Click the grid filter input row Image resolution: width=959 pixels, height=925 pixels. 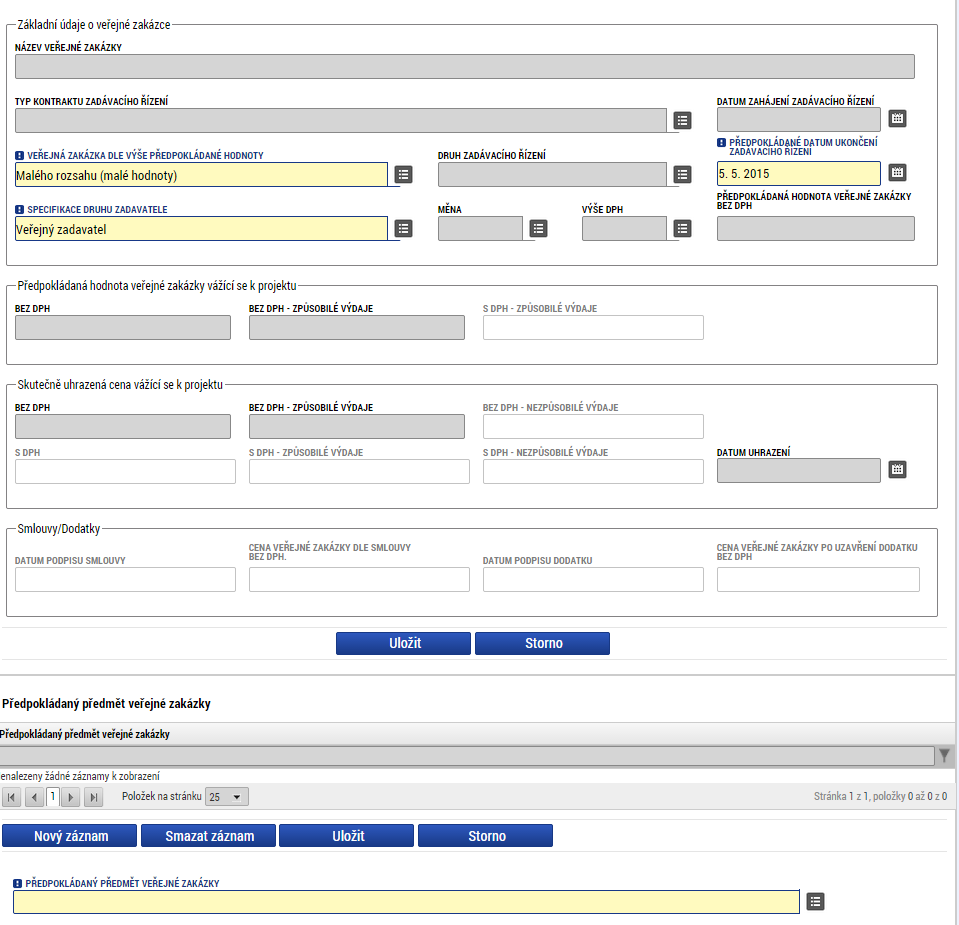pos(467,756)
